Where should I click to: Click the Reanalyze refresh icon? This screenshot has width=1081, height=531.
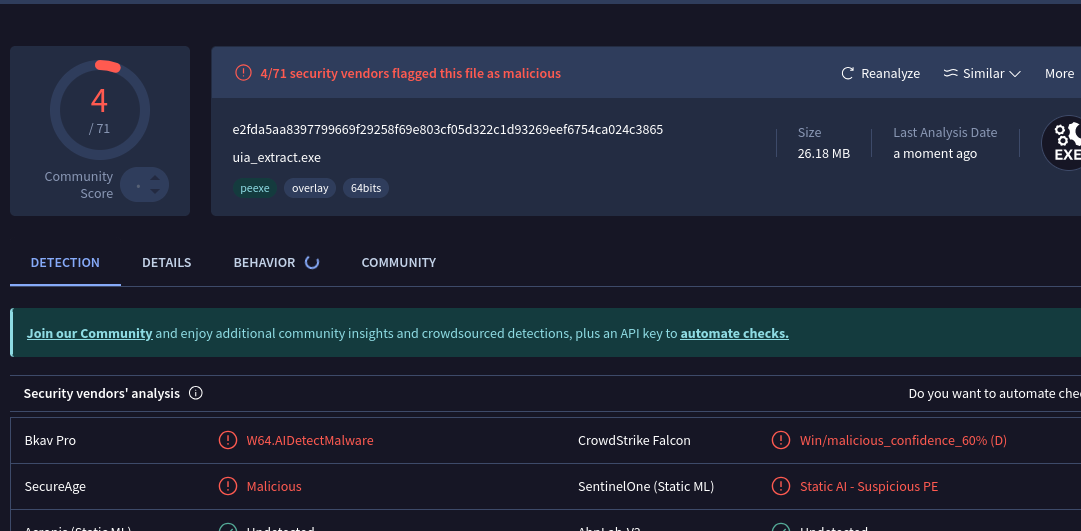coord(847,73)
